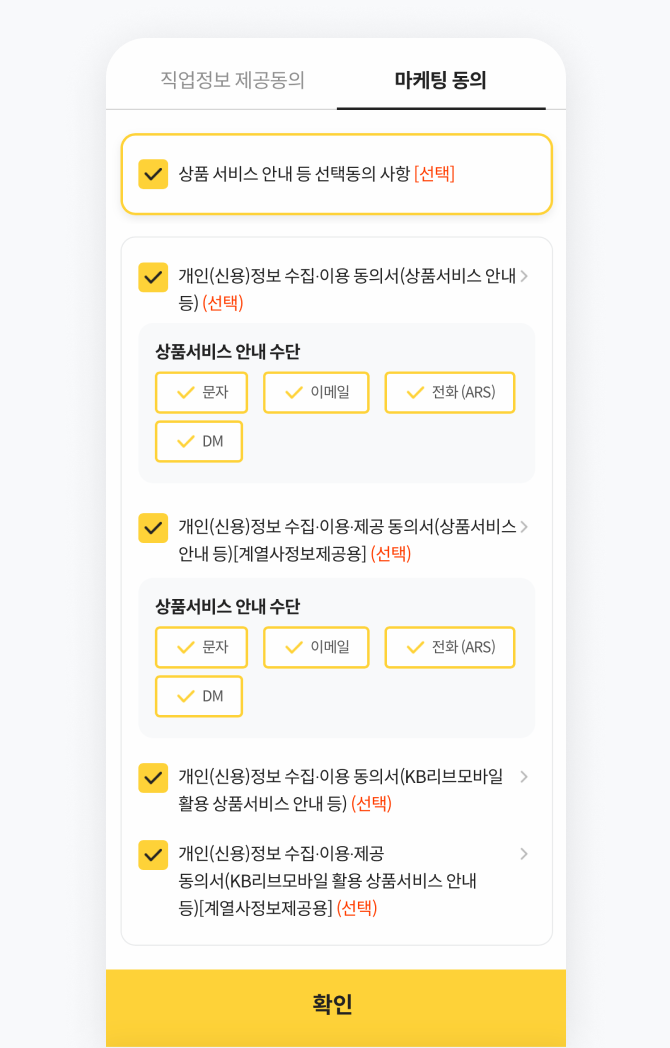Toggle 전화 (ARS) in the first 안내 수단 group
This screenshot has height=1048, width=670.
tap(450, 392)
